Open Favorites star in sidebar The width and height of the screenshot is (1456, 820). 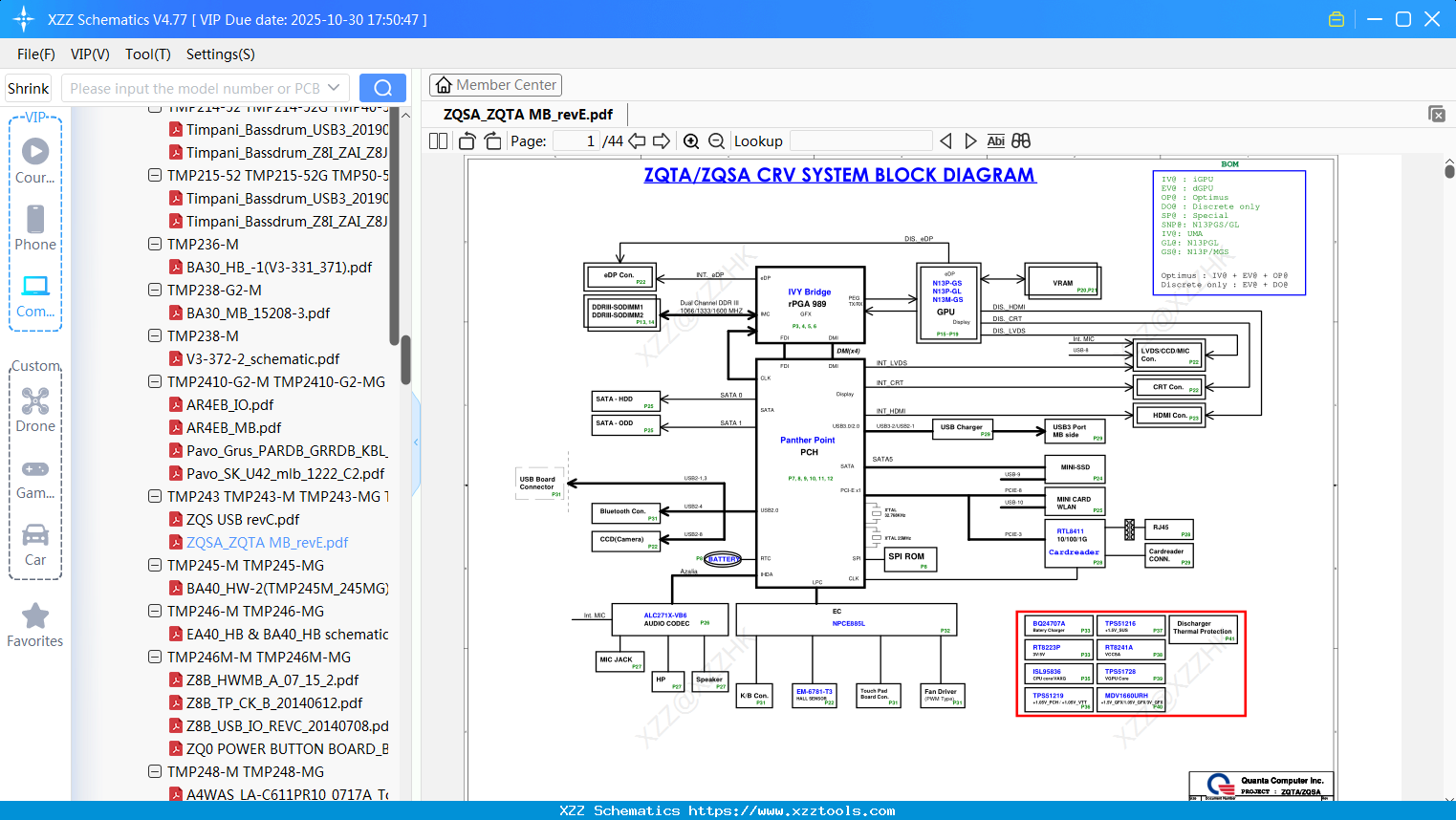coord(35,626)
